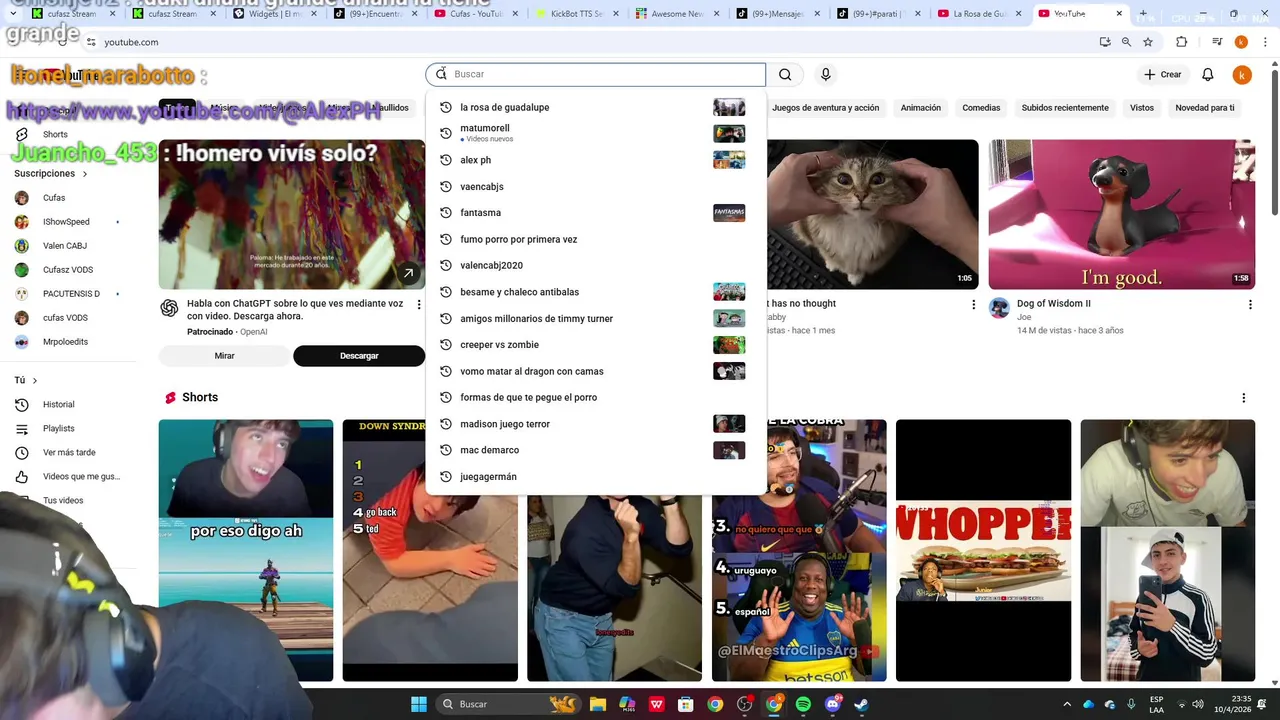
Task: Start voice search with microphone icon
Action: (x=825, y=74)
